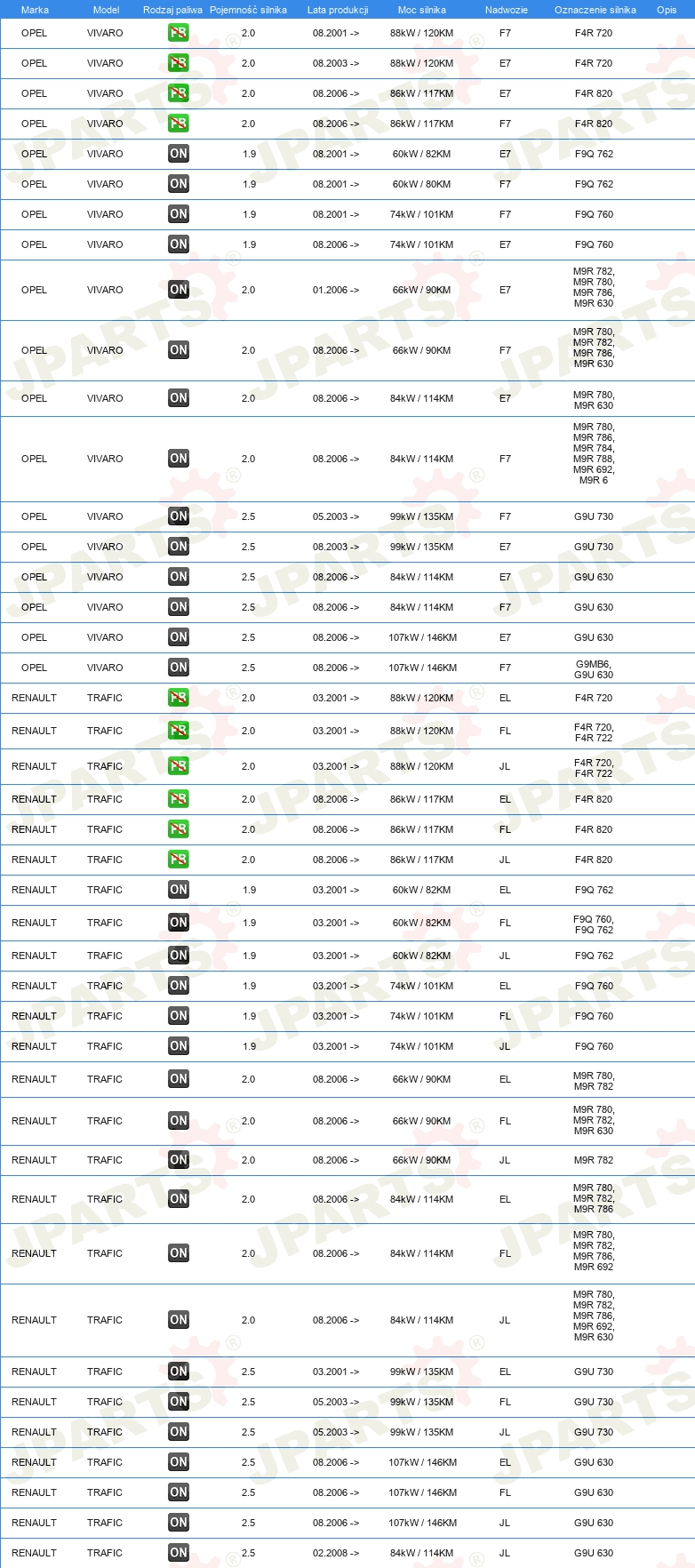
Task: Click petrol icon for Renault Trafic 86kW EL F4R 820
Action: (x=179, y=799)
